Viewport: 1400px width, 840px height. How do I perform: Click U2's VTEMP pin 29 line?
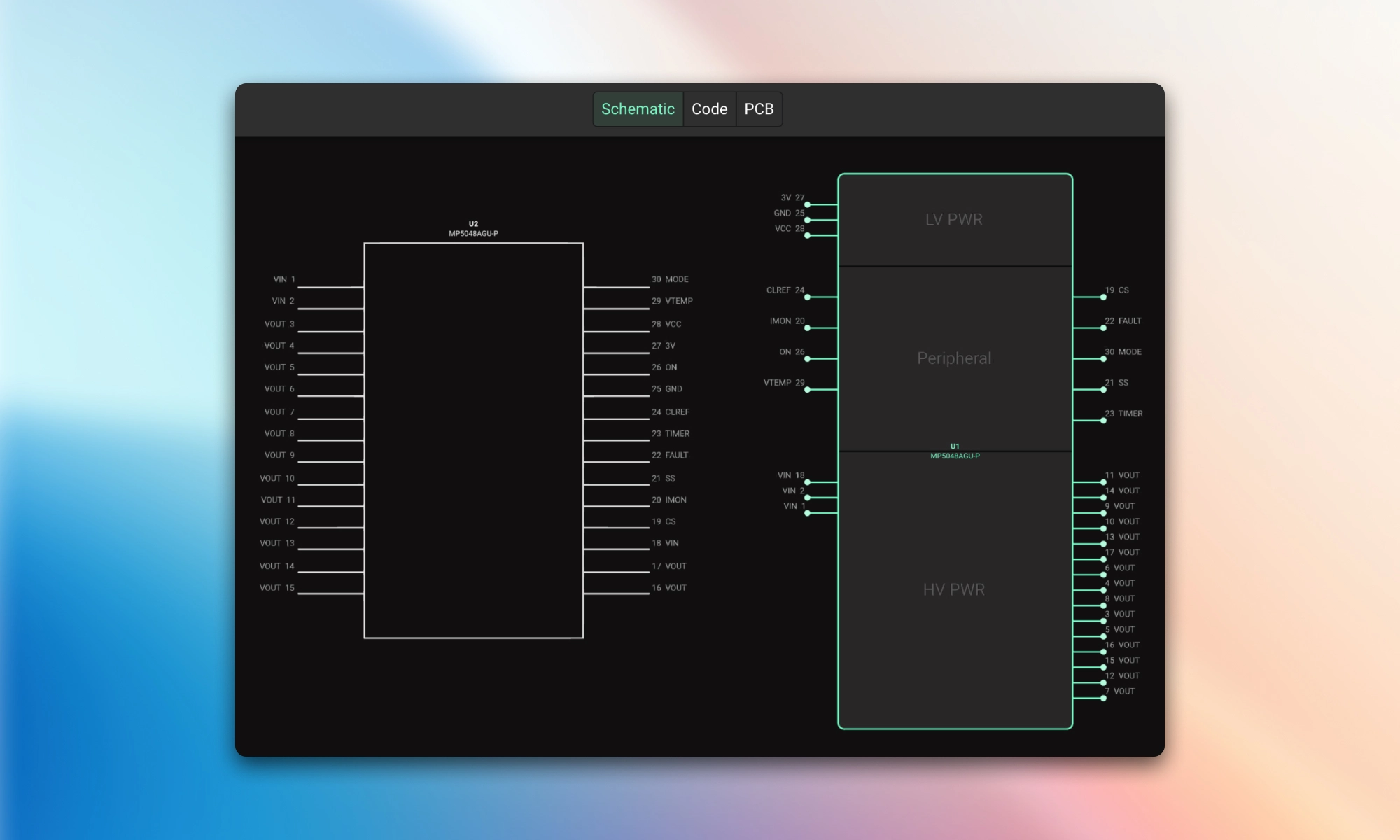coord(616,309)
